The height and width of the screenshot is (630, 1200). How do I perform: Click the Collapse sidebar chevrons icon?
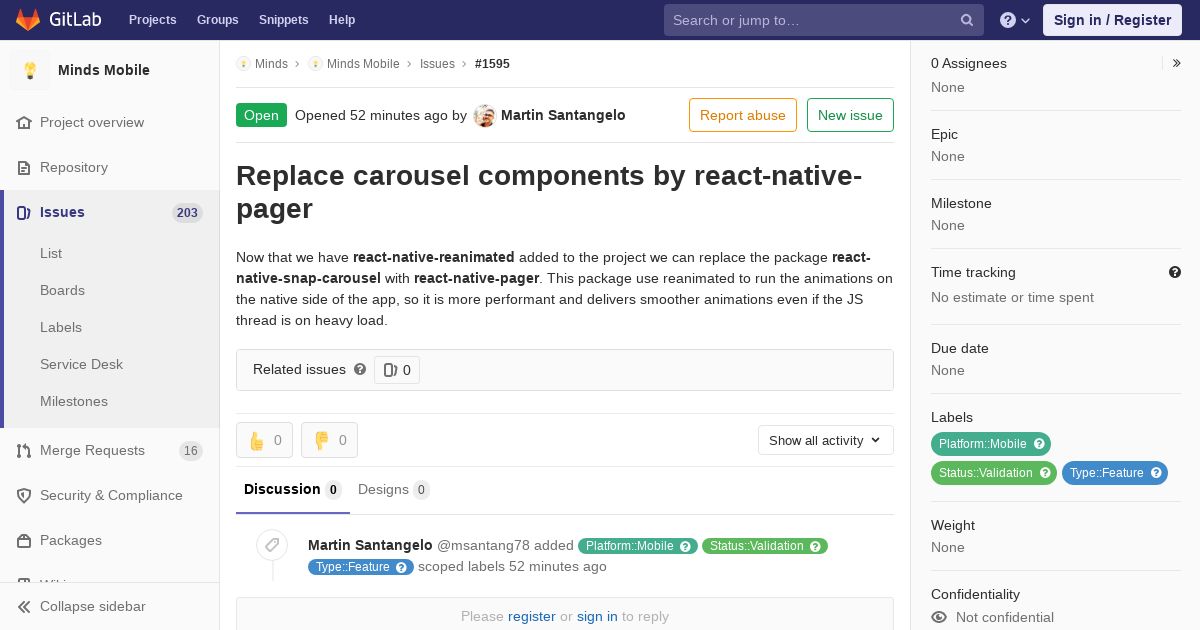[24, 606]
